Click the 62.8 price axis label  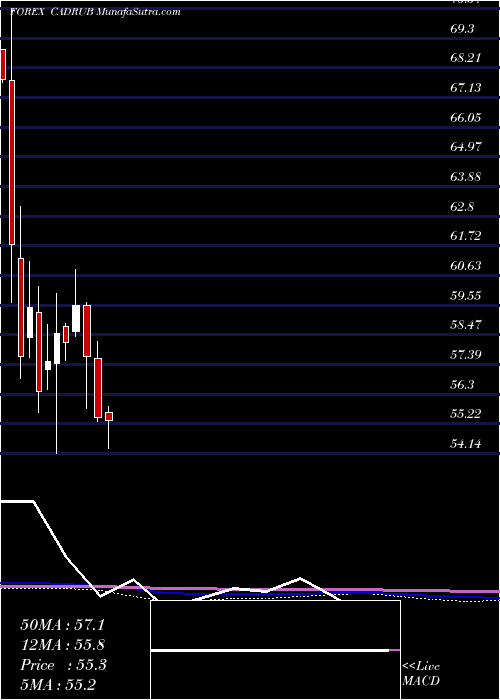[x=462, y=207]
